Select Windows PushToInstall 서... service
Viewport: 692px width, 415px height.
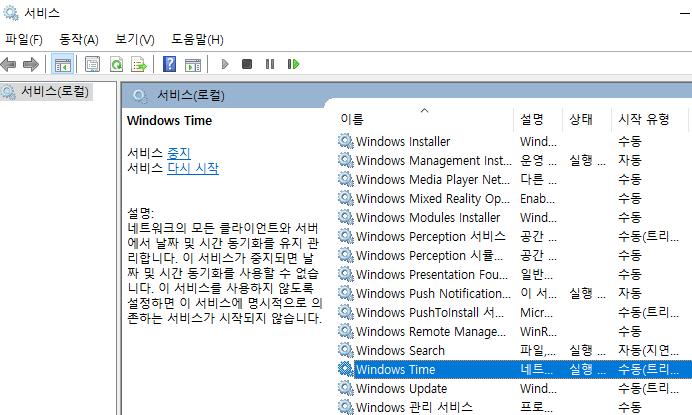(x=515, y=313)
